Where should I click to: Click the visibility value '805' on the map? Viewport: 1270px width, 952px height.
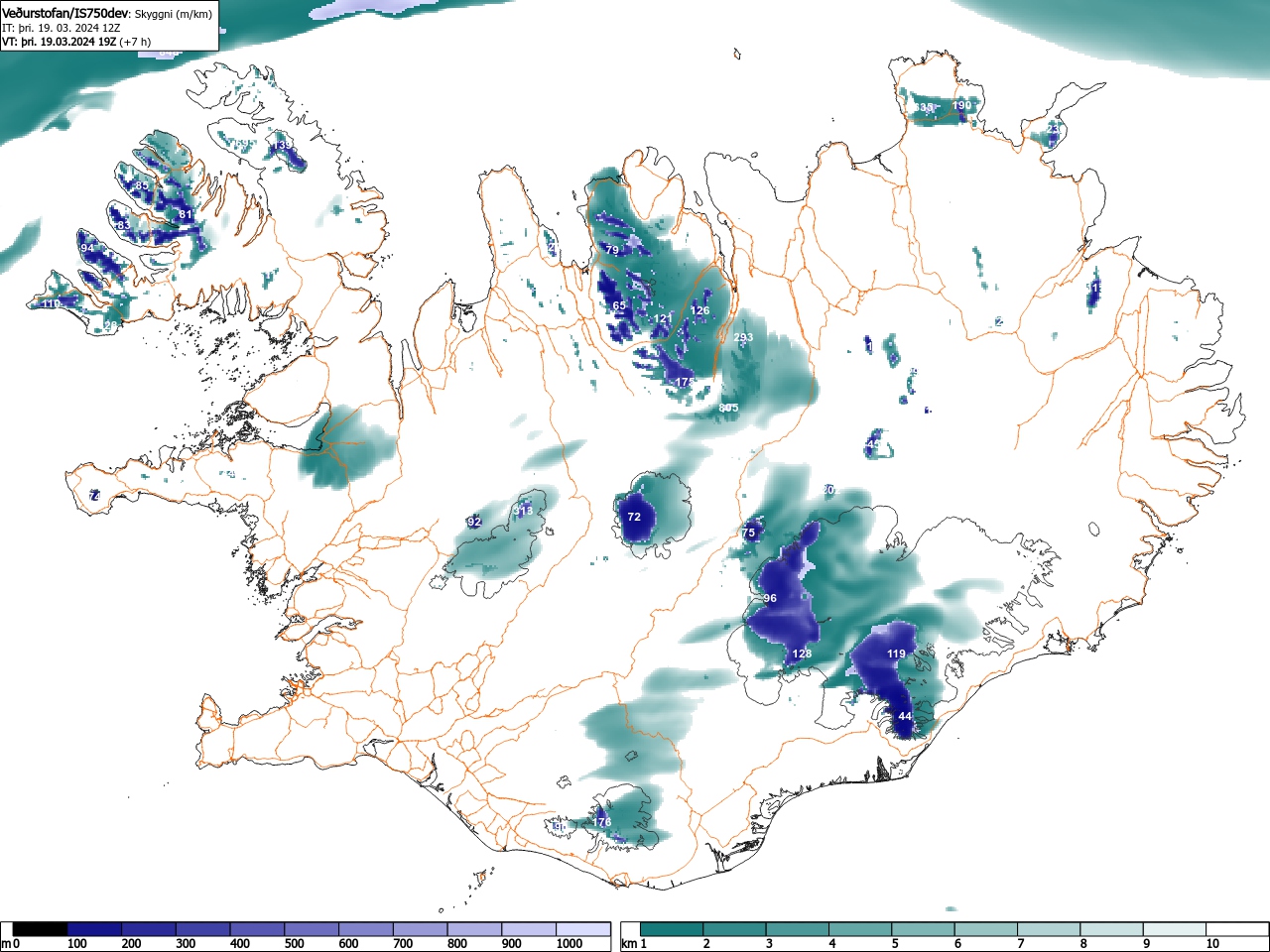[728, 408]
